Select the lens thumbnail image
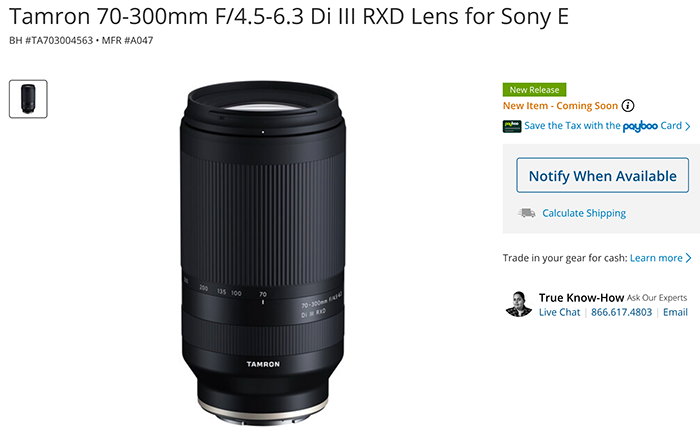Viewport: 700px width, 433px height. tap(28, 99)
